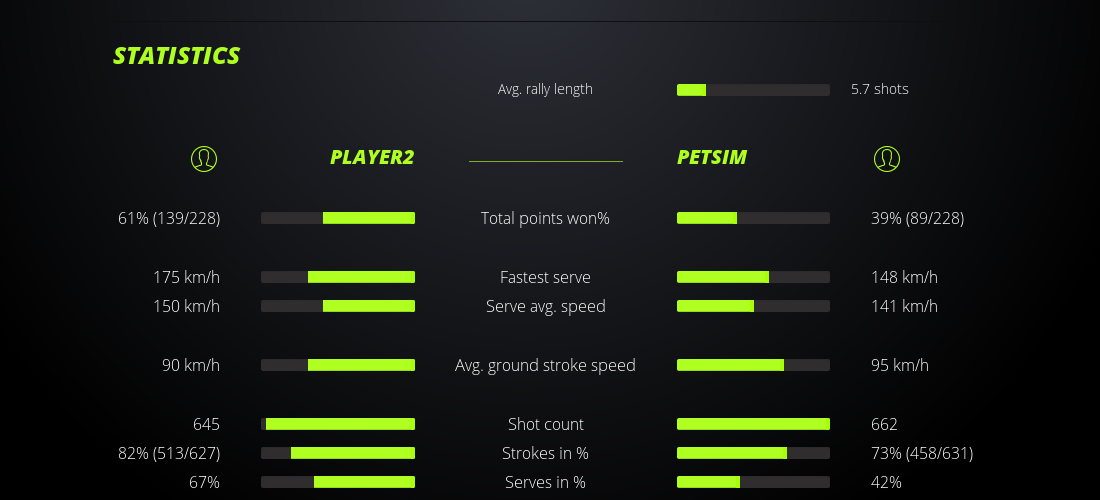Click the STATISTICS section title

click(x=177, y=56)
